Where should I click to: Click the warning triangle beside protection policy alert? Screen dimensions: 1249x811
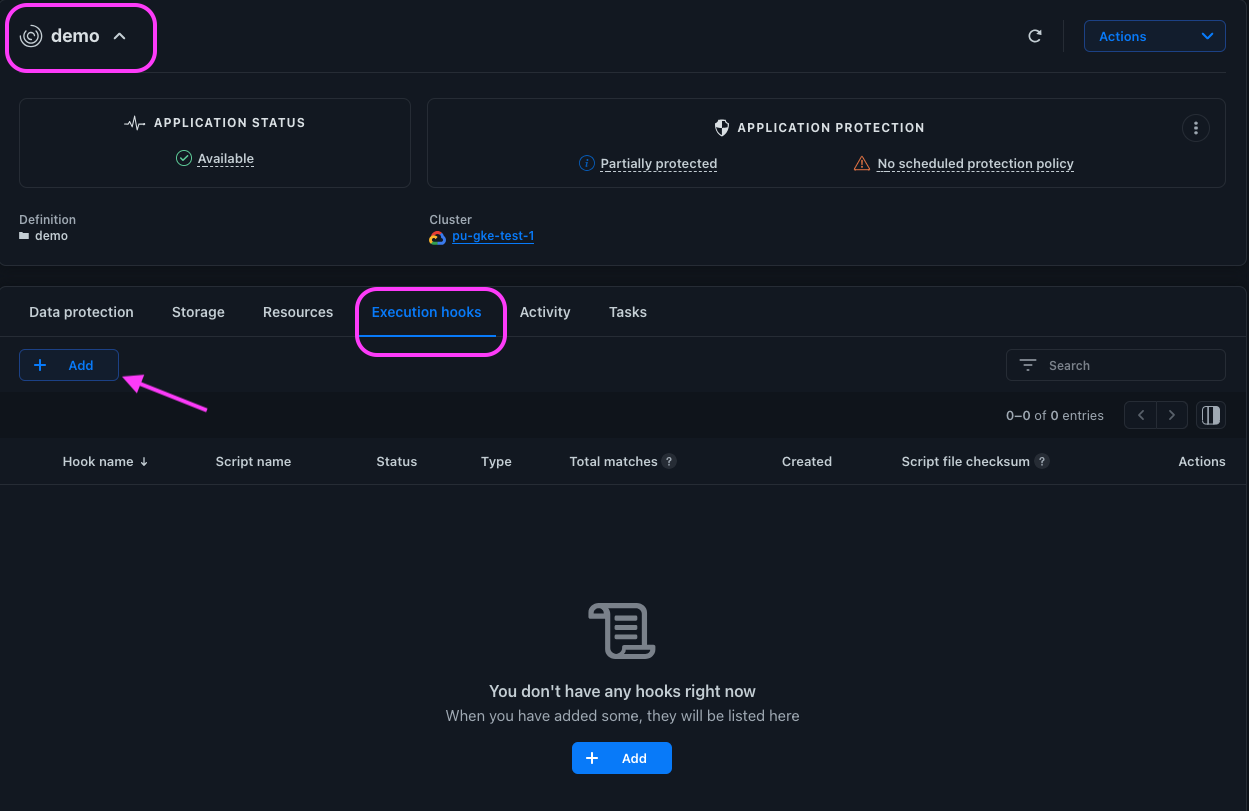click(x=862, y=163)
